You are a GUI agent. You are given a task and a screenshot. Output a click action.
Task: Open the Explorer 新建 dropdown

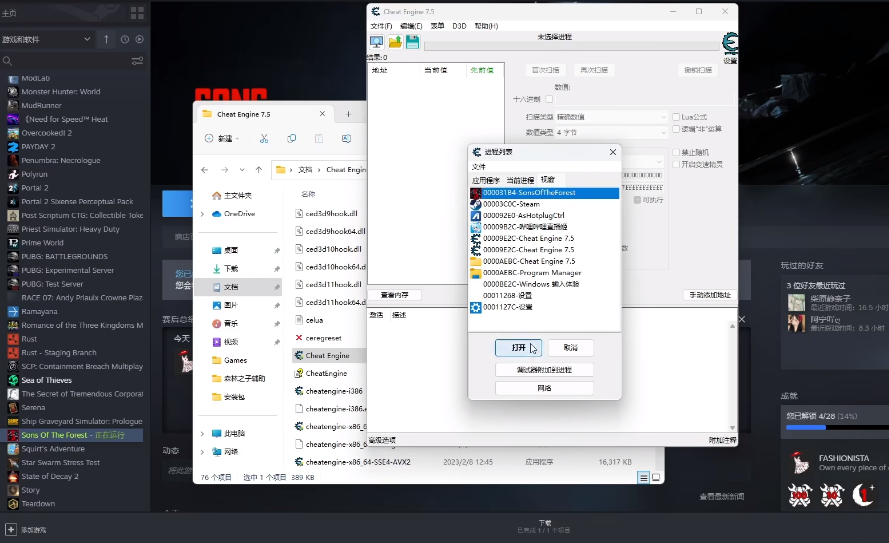click(x=222, y=138)
